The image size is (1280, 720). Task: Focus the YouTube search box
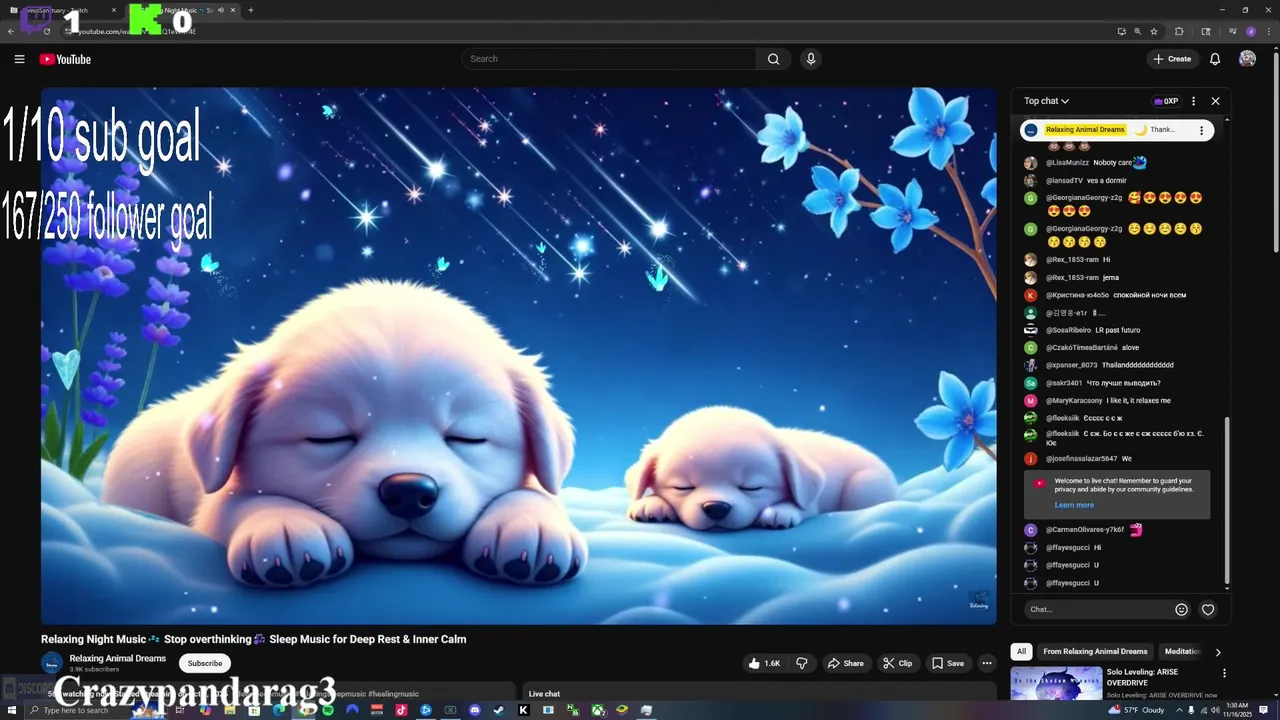pos(610,59)
